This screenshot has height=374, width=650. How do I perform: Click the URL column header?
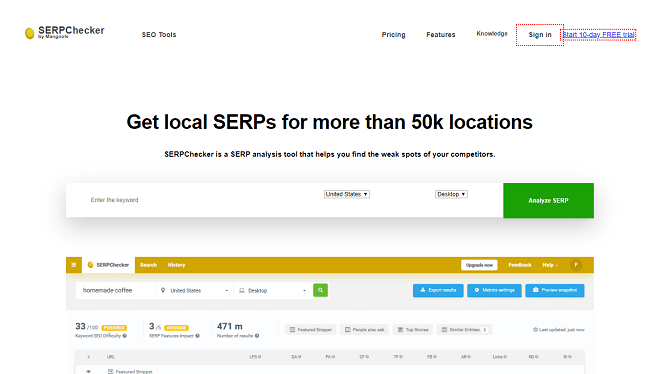[x=111, y=357]
